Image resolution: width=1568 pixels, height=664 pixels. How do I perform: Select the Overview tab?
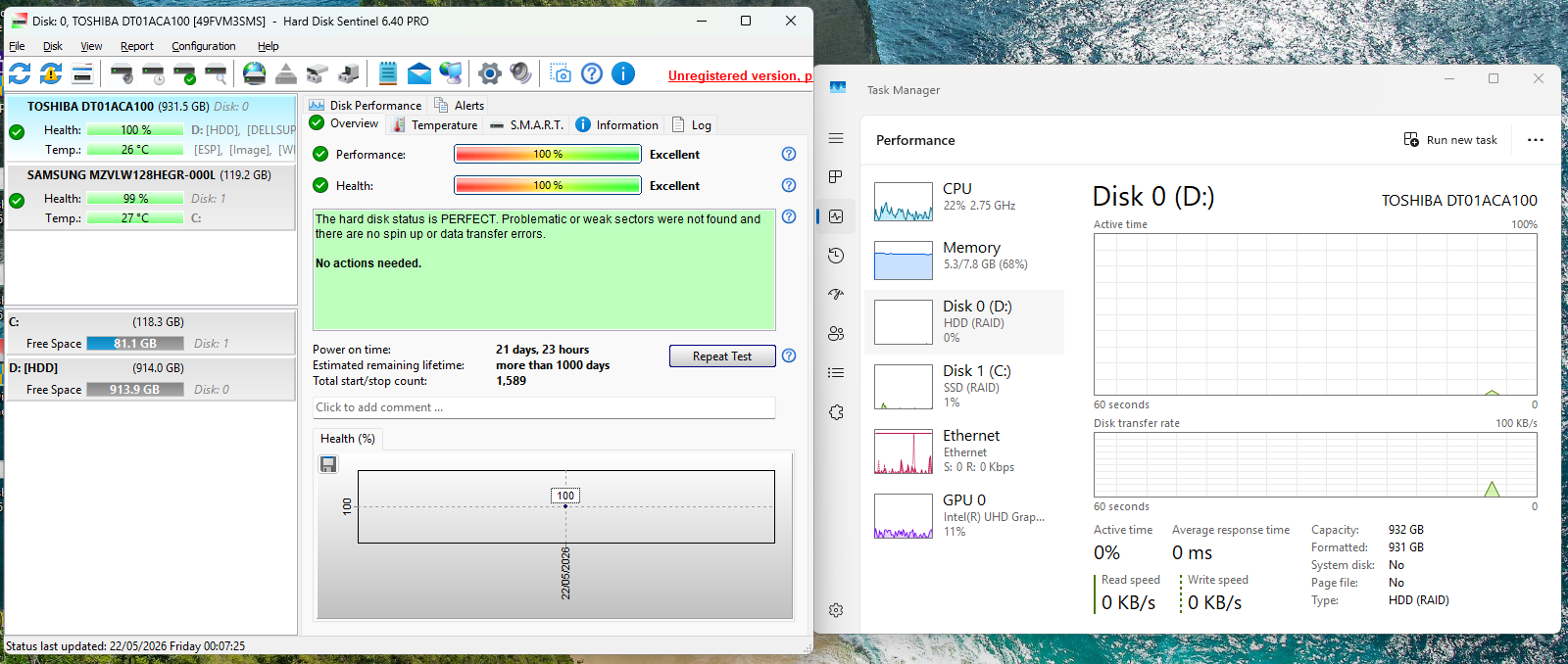[344, 123]
